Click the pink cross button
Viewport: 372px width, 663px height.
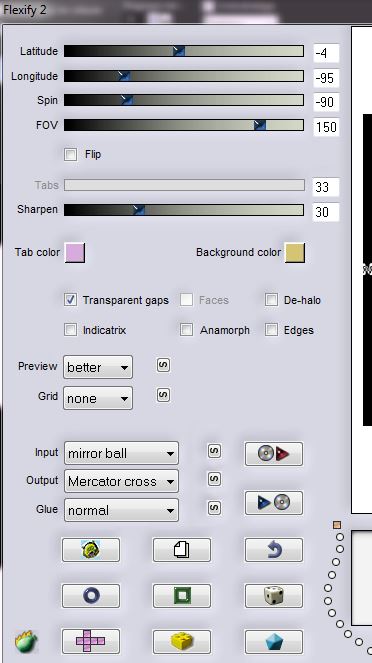pos(91,641)
